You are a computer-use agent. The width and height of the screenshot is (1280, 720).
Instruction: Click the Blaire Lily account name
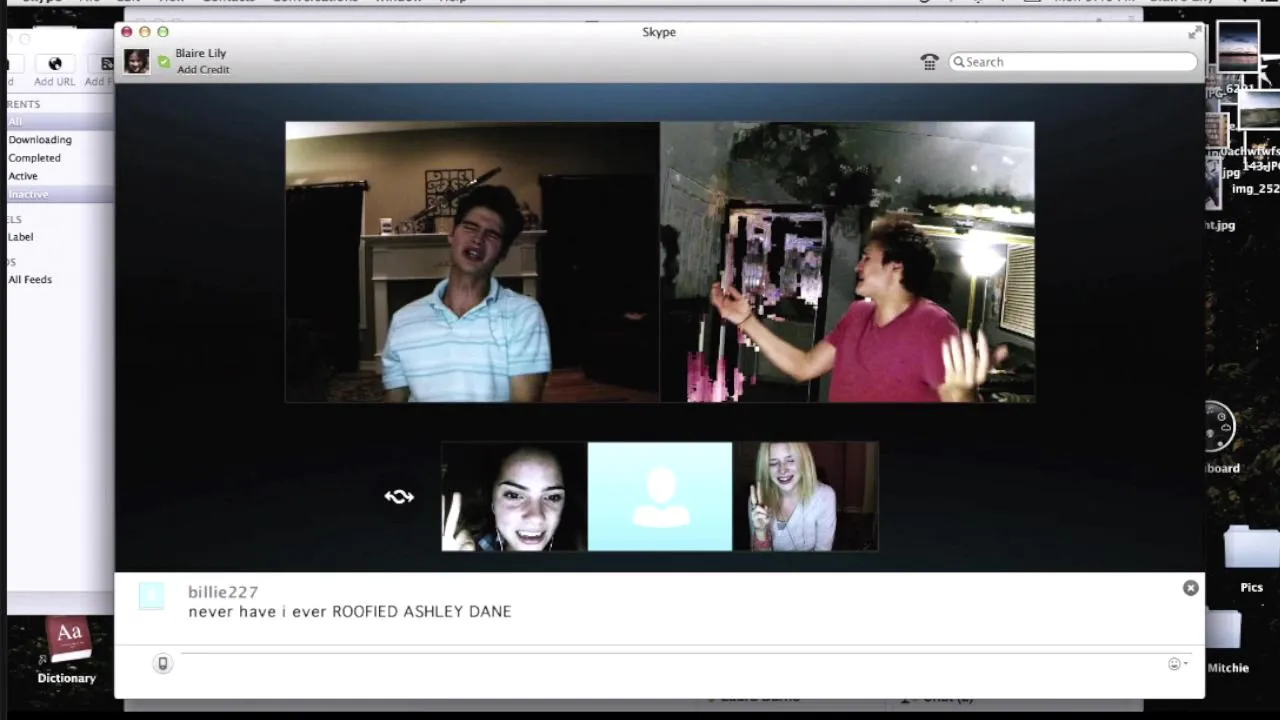201,53
